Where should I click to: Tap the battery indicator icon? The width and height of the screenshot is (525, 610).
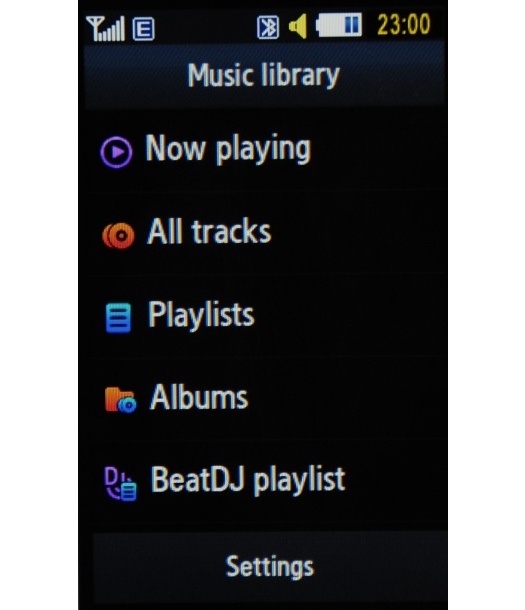pyautogui.click(x=339, y=25)
